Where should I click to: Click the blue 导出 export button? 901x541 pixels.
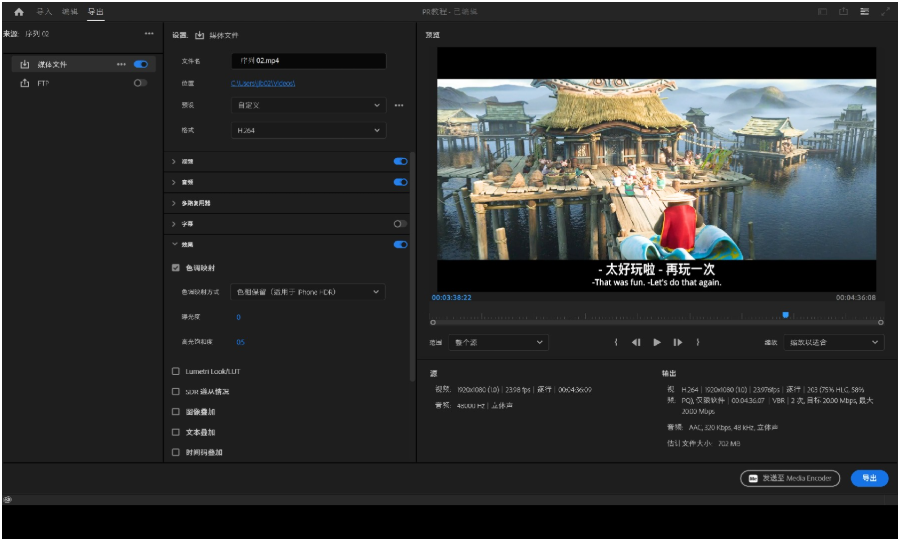coord(869,478)
